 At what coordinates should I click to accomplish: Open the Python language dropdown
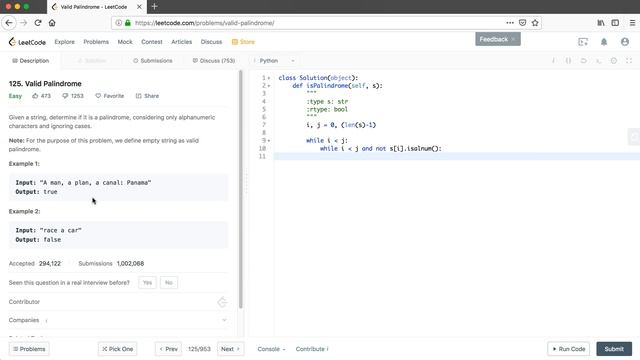coord(275,60)
